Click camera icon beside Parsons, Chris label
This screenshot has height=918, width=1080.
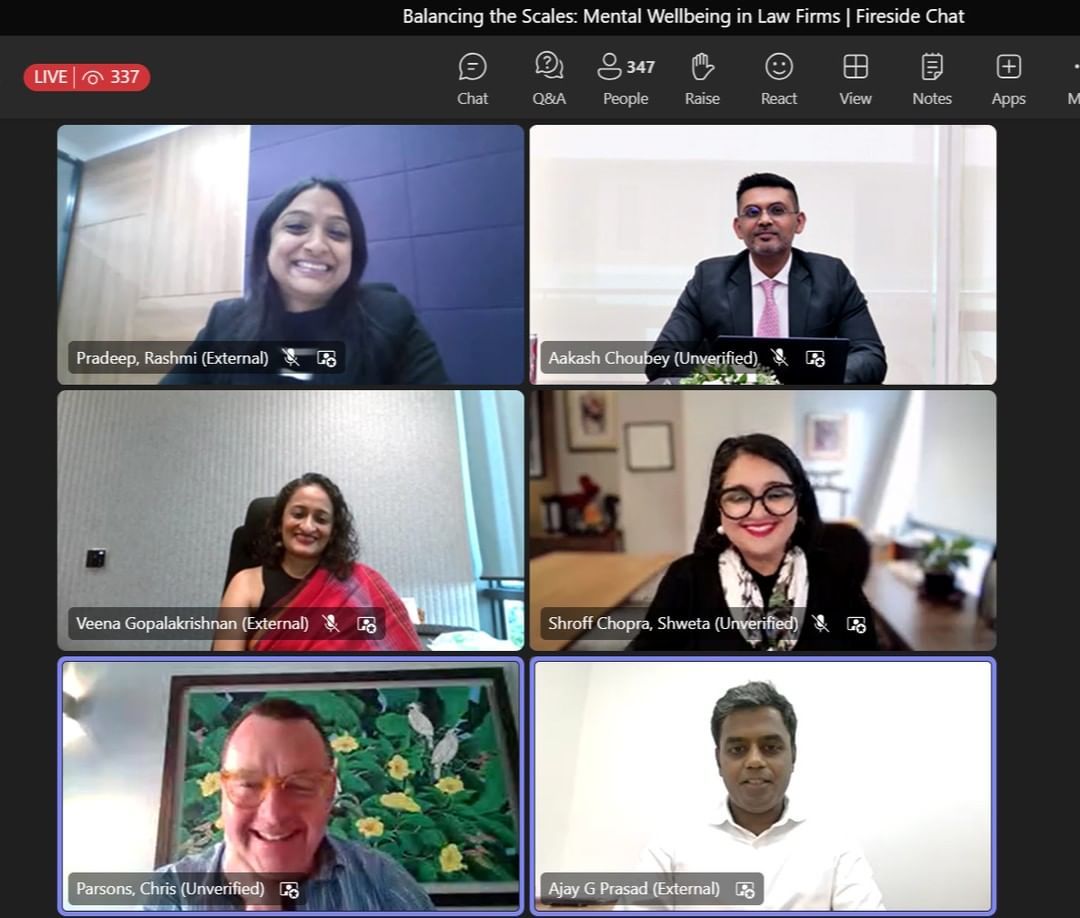tap(289, 889)
